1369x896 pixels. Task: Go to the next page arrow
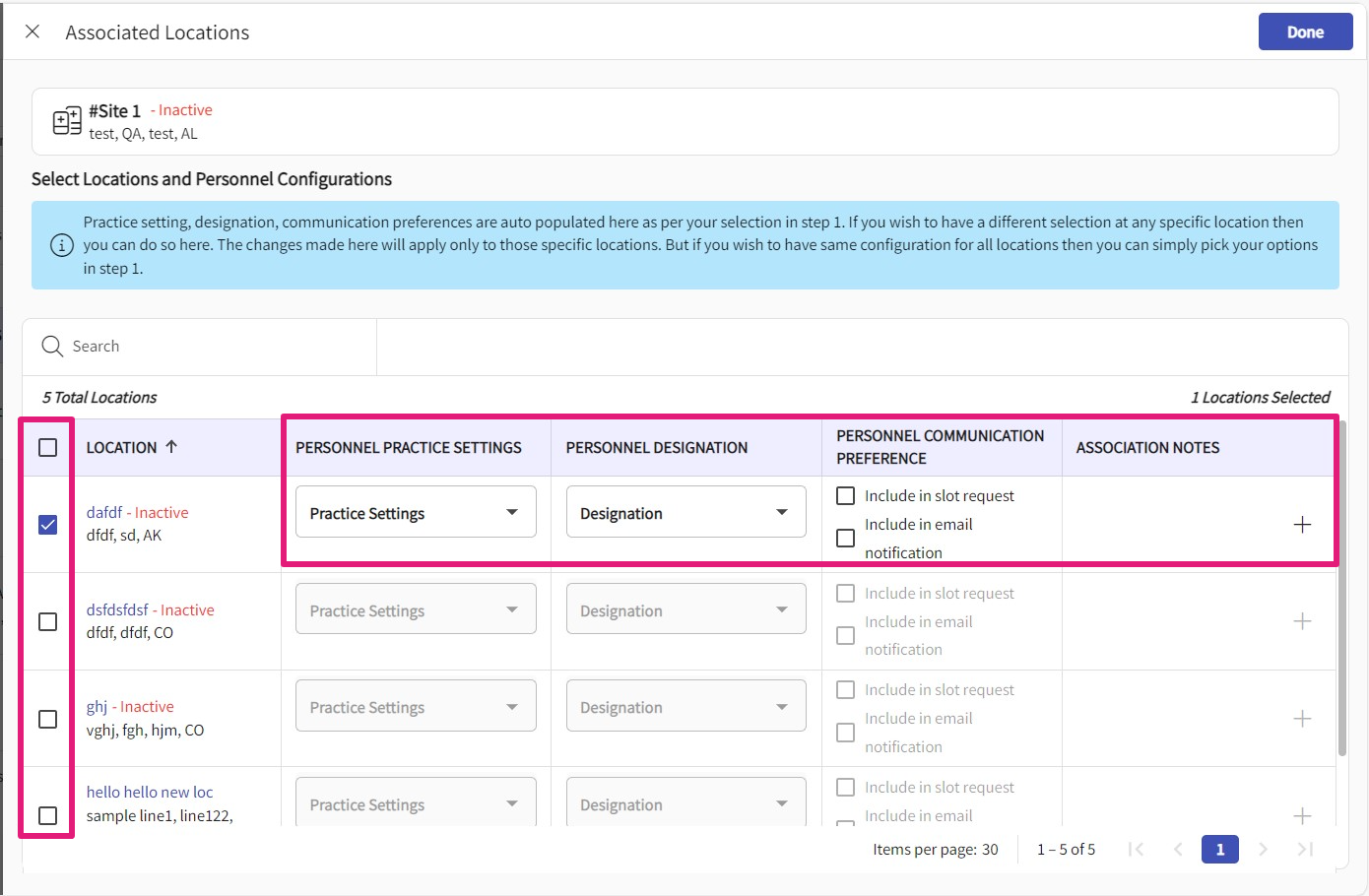click(1263, 849)
